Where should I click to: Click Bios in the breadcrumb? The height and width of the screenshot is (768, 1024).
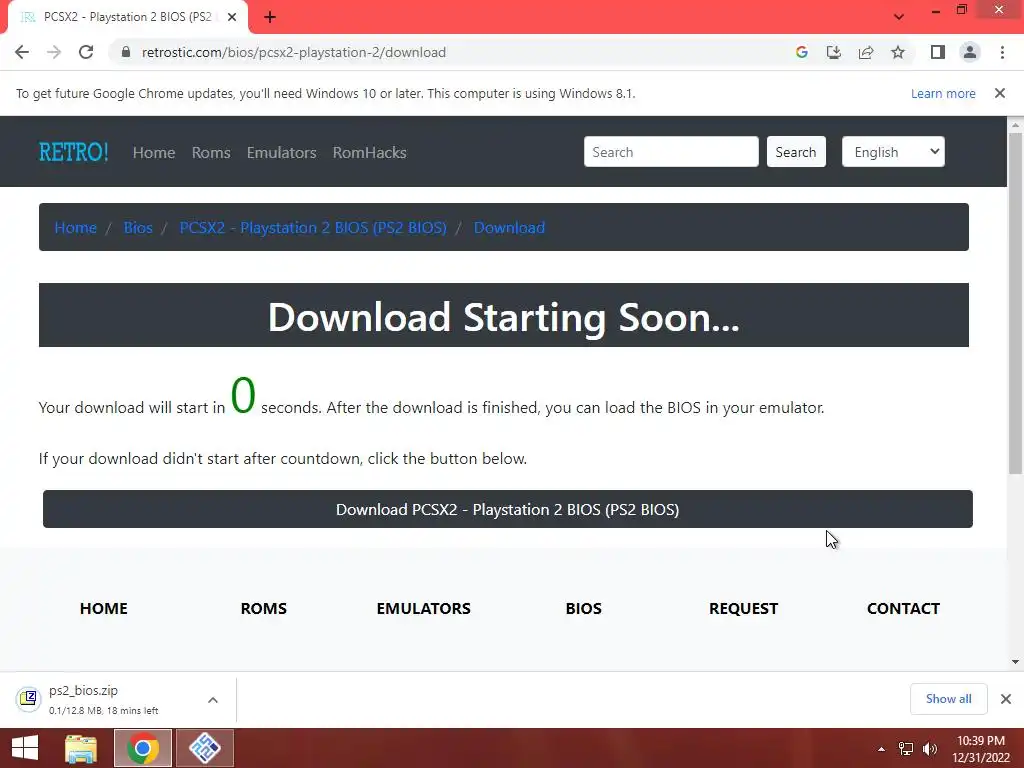(x=138, y=227)
